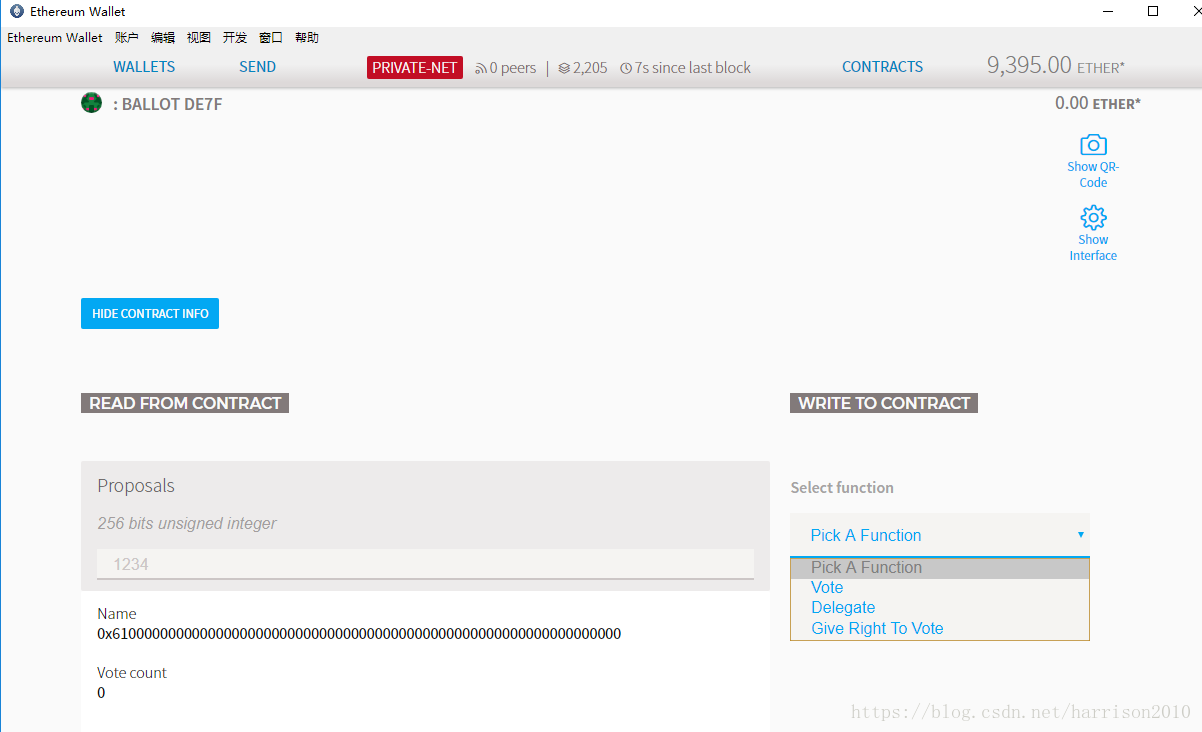The width and height of the screenshot is (1202, 732).
Task: Choose Pick A Function in the list
Action: point(940,567)
